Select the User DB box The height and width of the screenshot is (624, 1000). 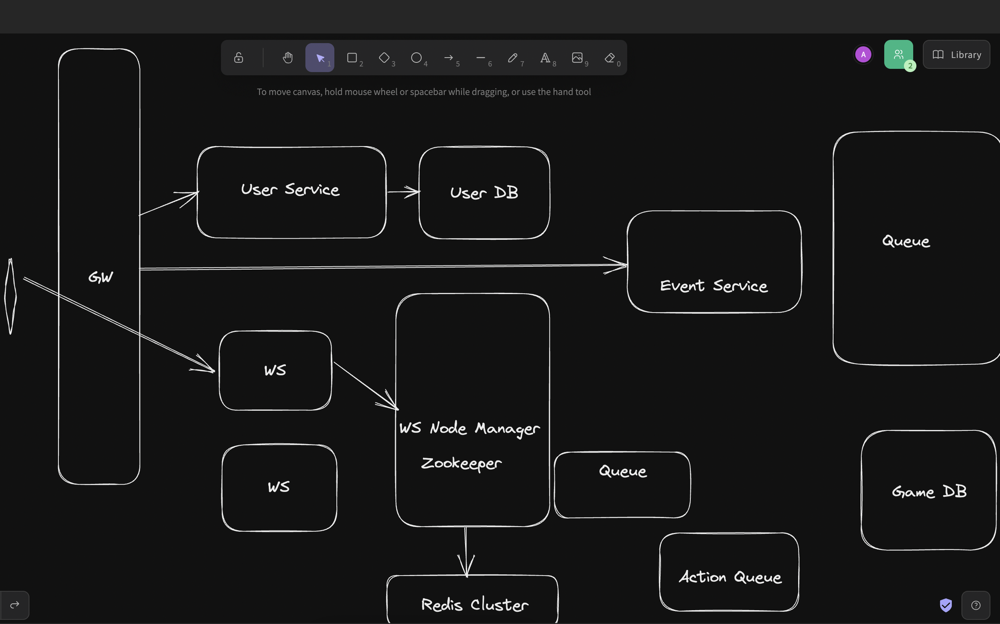tap(484, 193)
